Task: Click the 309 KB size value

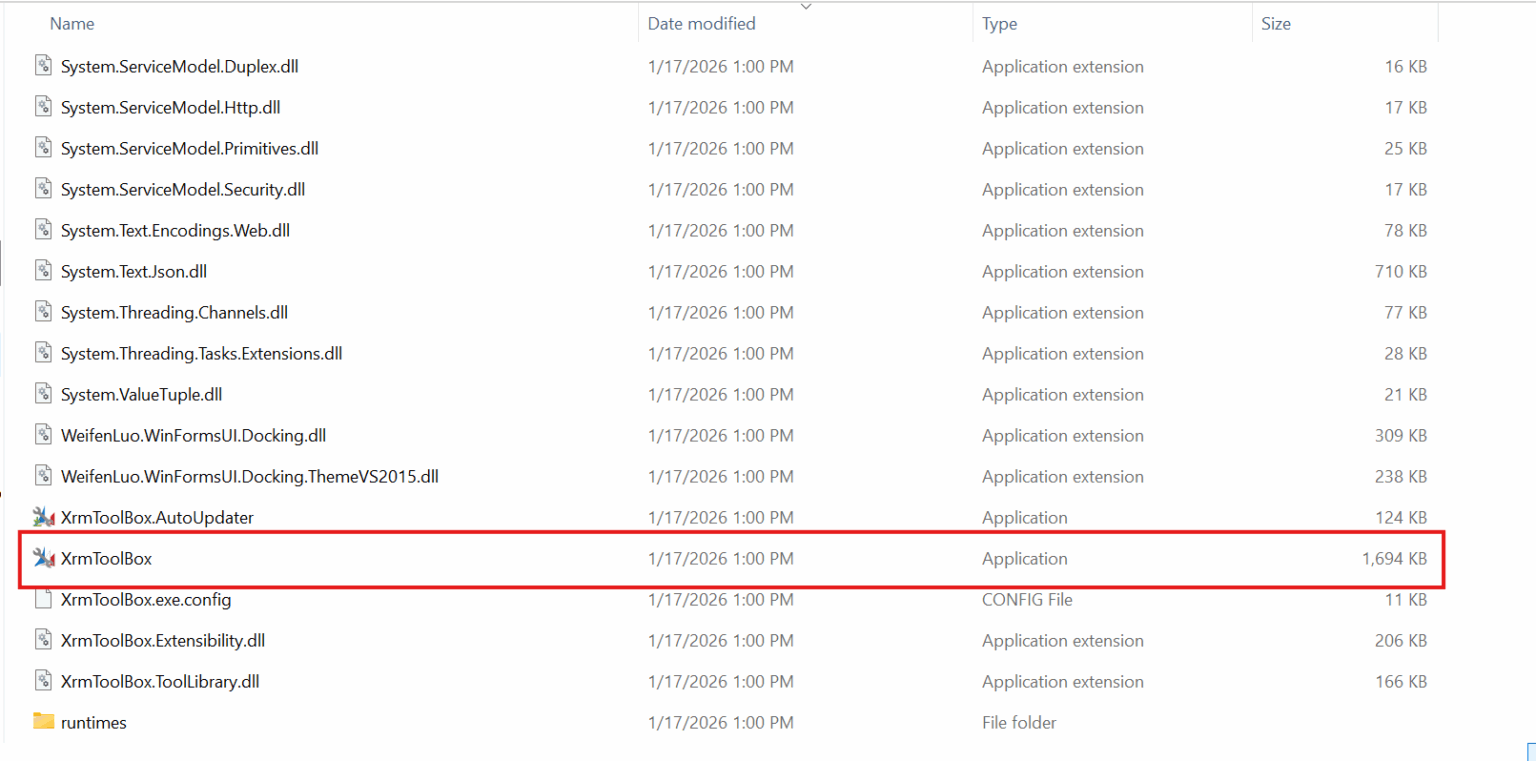Action: coord(1401,435)
